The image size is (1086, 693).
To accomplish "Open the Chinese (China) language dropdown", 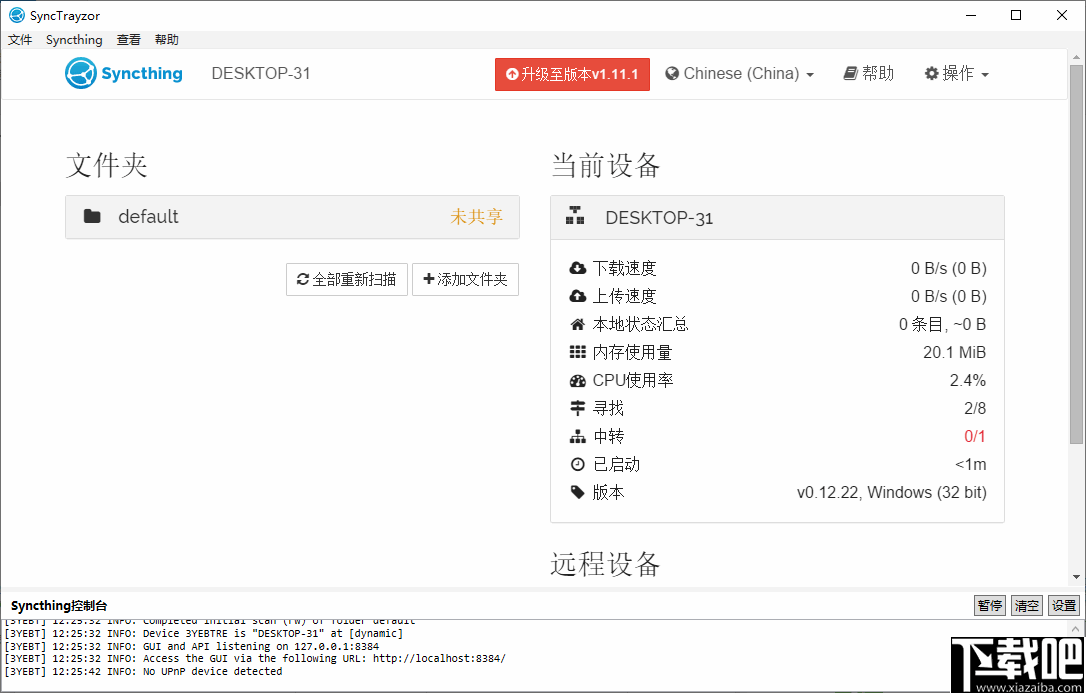I will (x=739, y=73).
